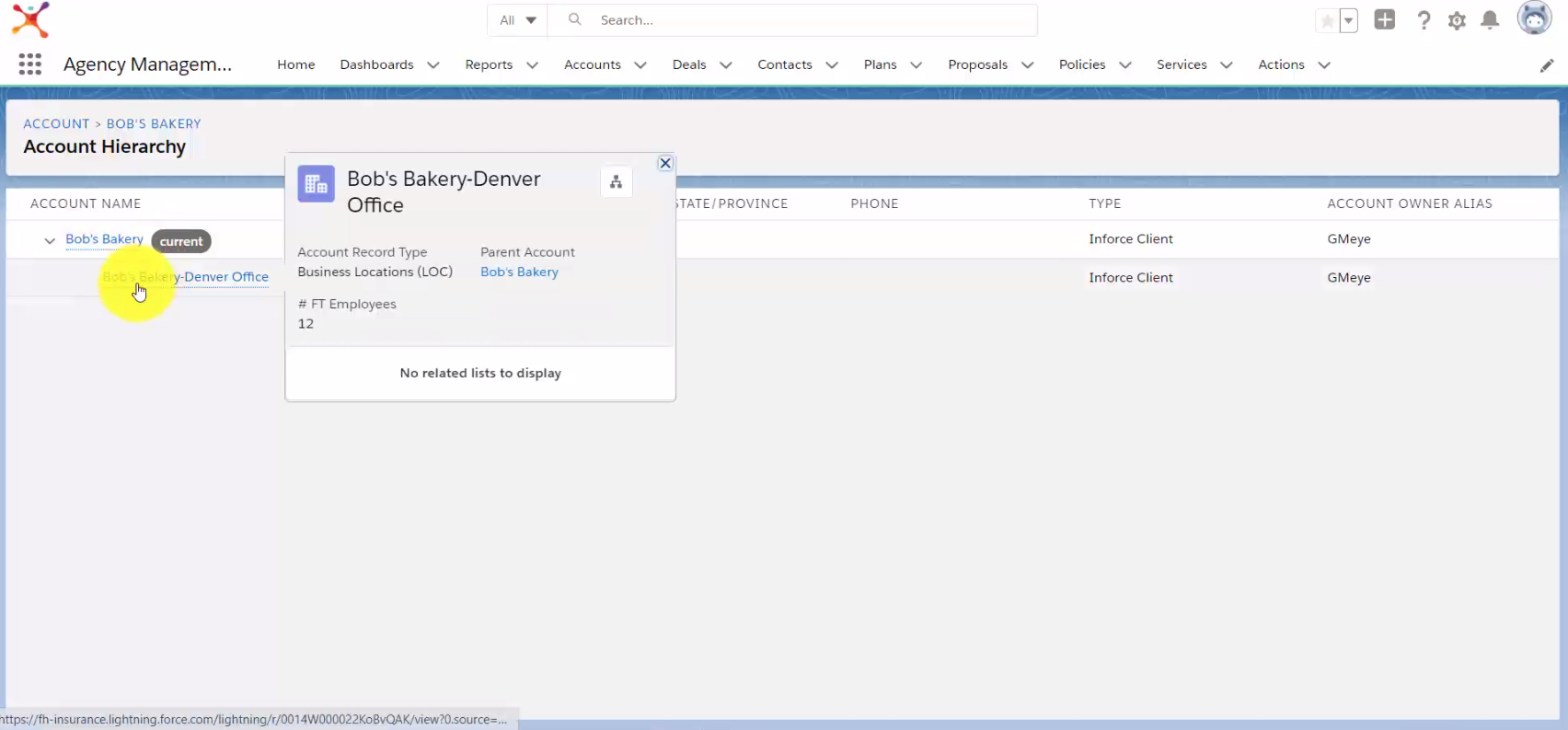
Task: Open the All search scope dropdown
Action: click(x=518, y=20)
